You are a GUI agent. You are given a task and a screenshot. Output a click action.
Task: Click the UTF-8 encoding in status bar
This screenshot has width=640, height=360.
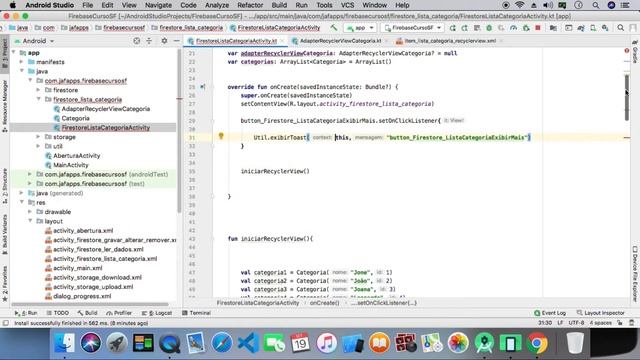[576, 323]
